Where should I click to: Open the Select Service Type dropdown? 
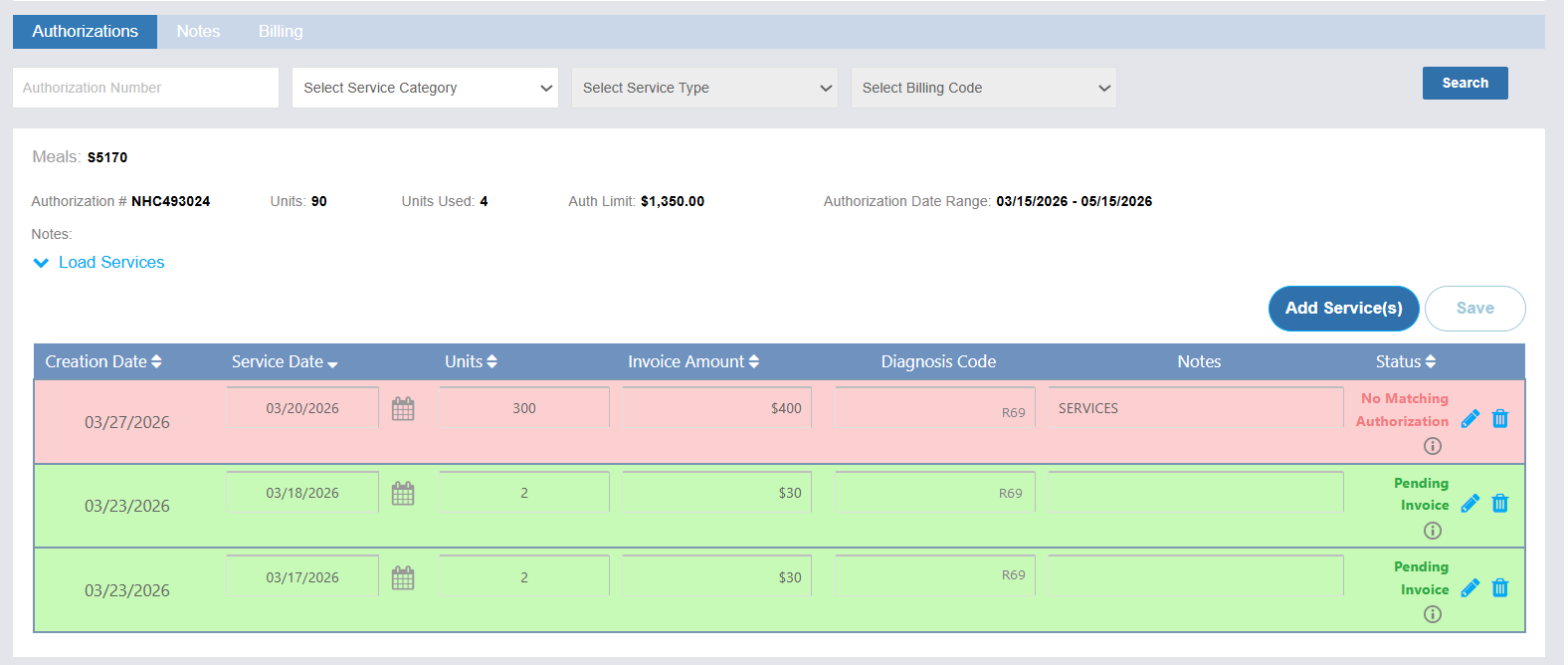(x=704, y=88)
